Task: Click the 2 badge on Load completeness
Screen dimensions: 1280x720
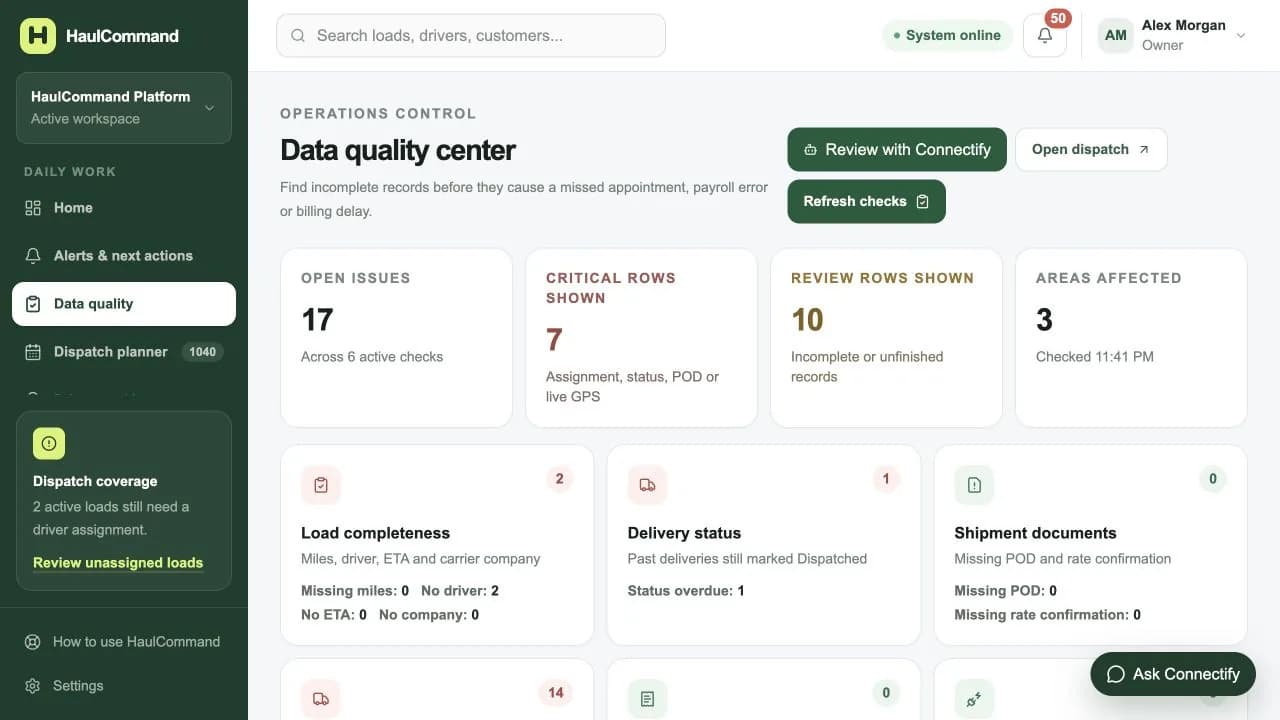Action: point(559,479)
